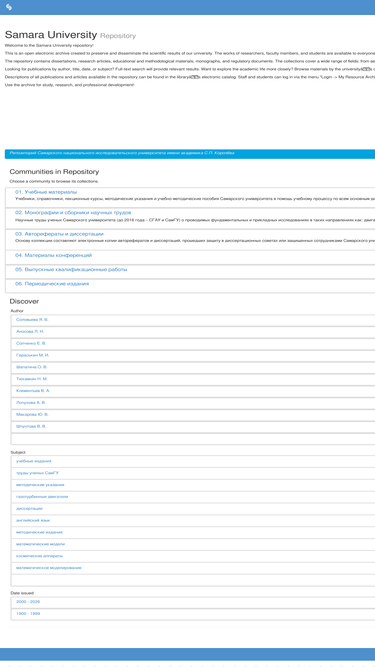Select author Клементьев В. А.

coord(33,391)
